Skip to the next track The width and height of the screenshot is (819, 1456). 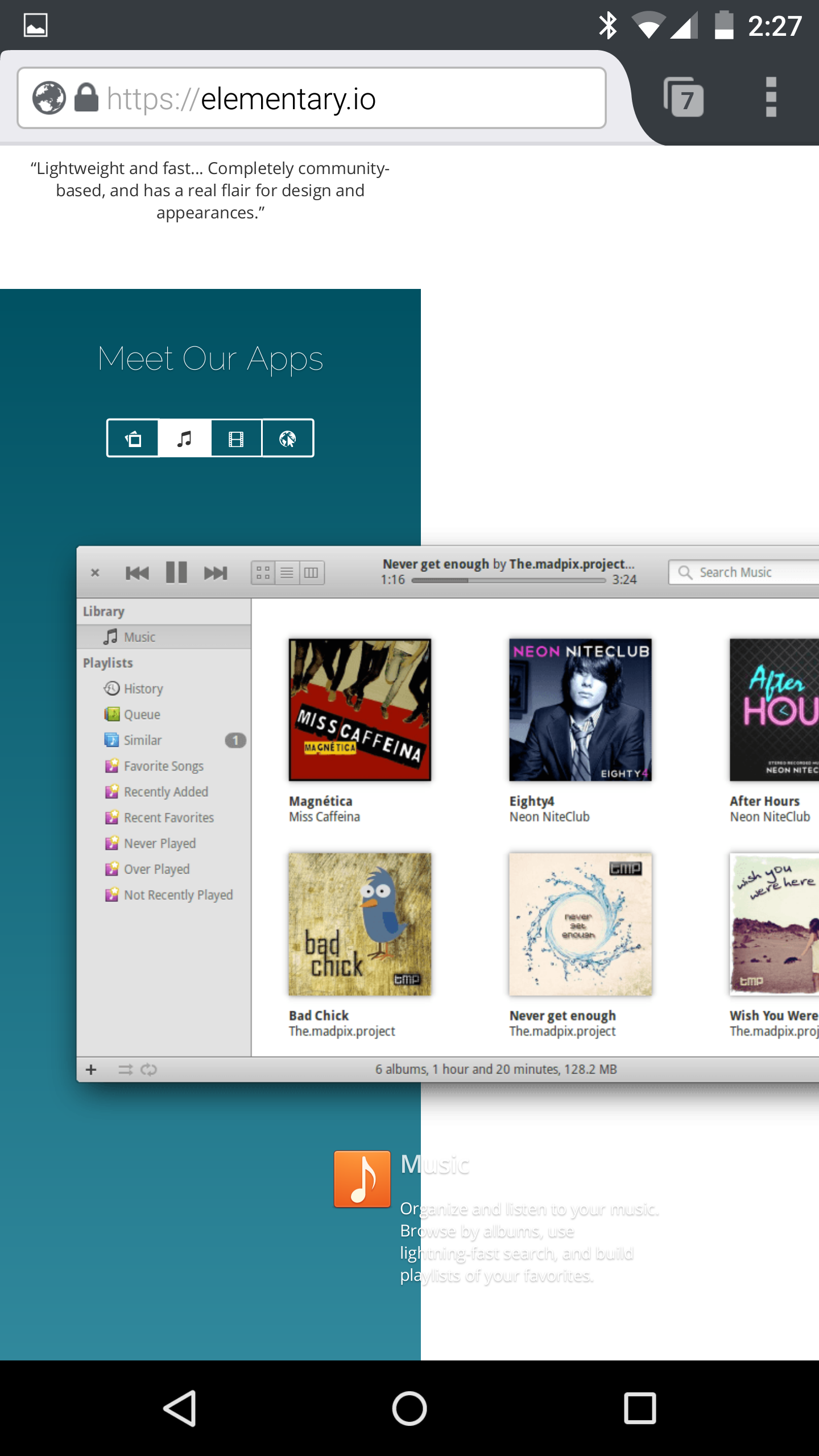click(216, 573)
